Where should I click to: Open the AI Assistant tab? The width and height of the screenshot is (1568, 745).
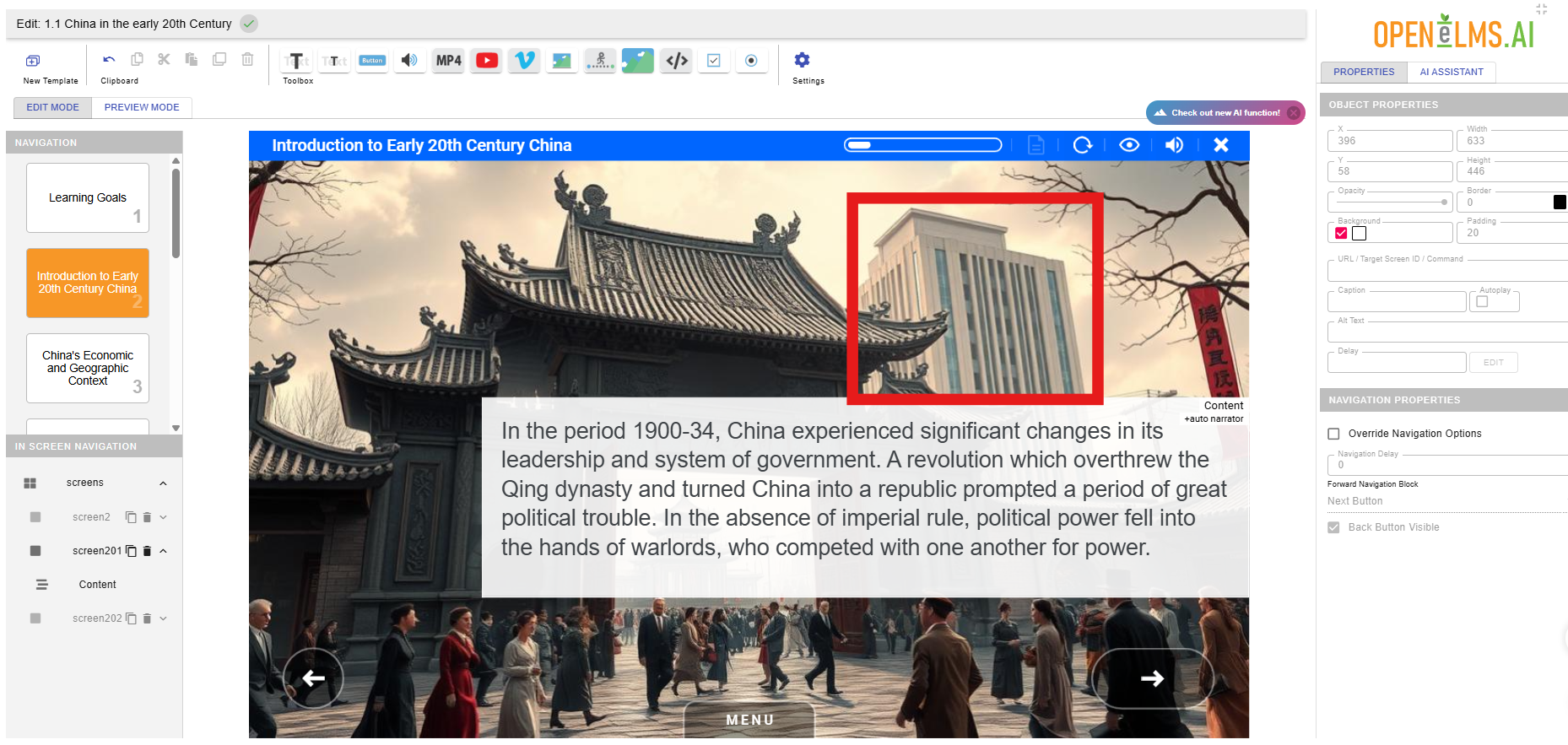[x=1452, y=72]
